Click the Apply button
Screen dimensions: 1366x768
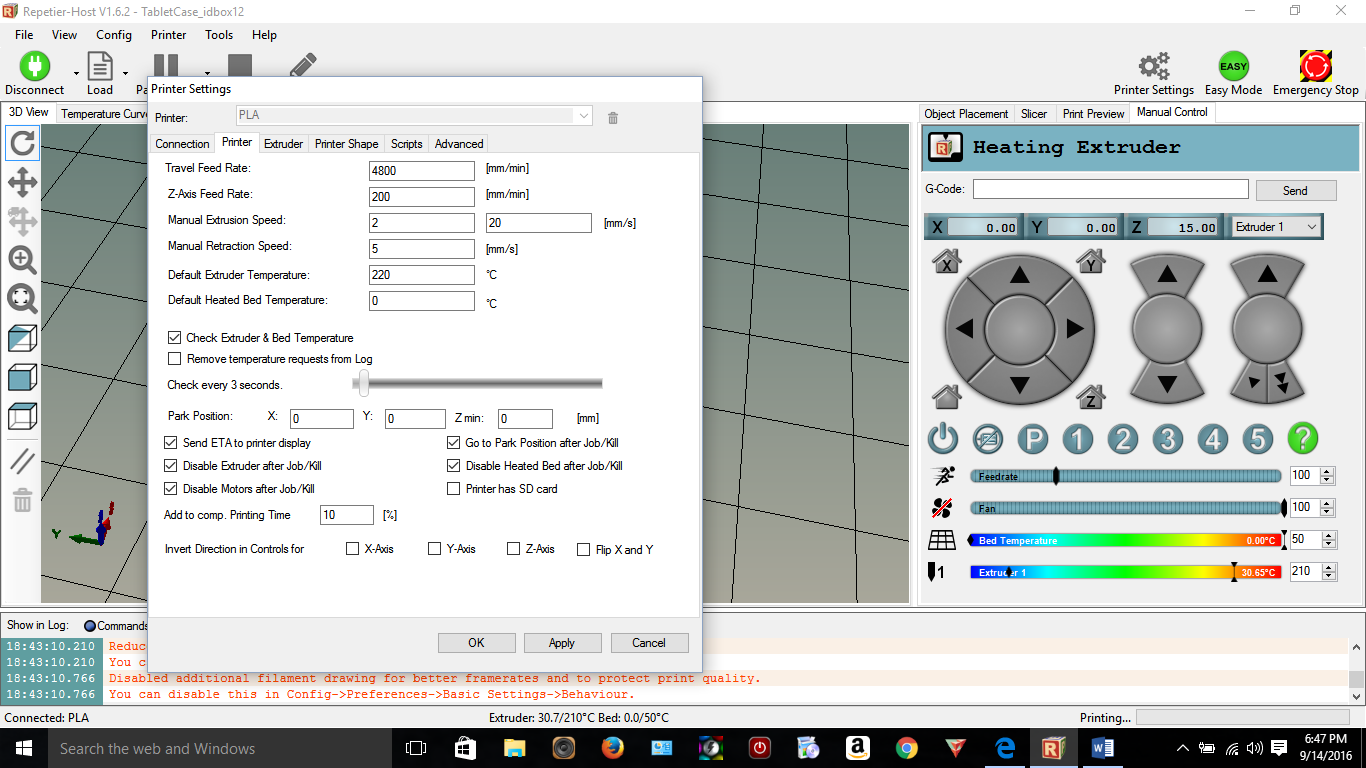point(562,643)
